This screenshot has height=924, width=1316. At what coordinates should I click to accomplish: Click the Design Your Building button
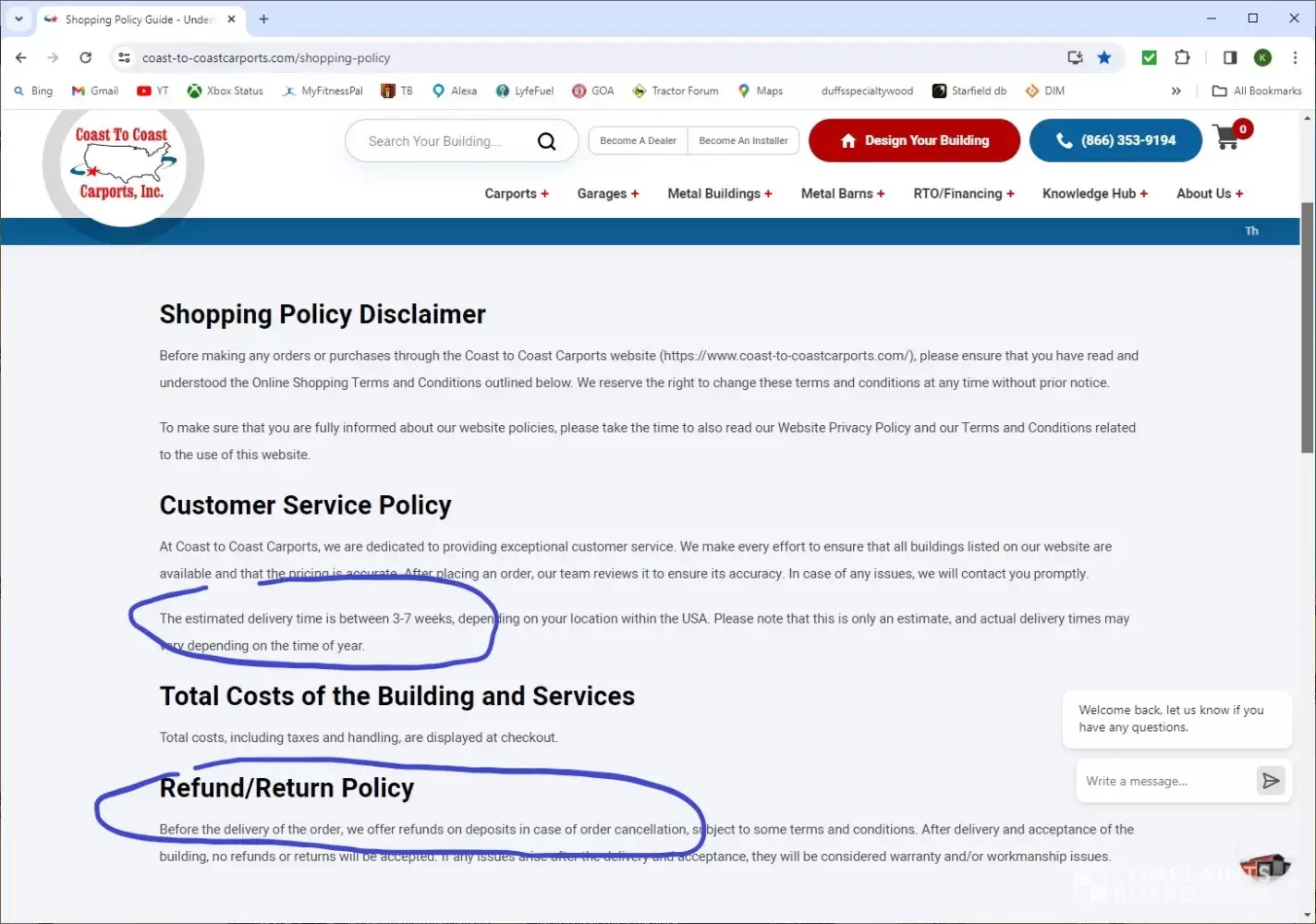coord(914,140)
